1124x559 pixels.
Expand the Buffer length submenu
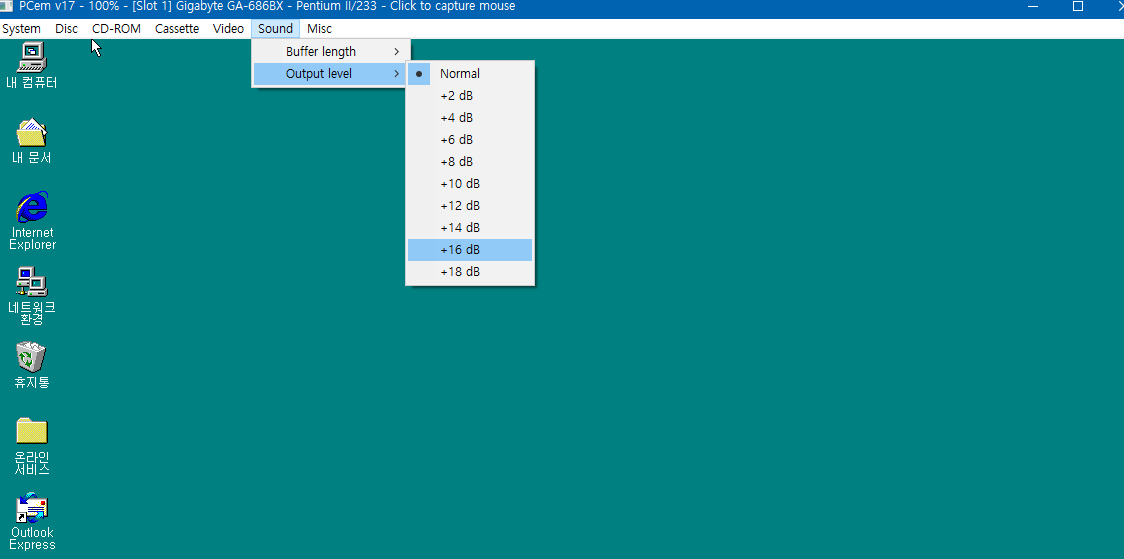[x=331, y=52]
